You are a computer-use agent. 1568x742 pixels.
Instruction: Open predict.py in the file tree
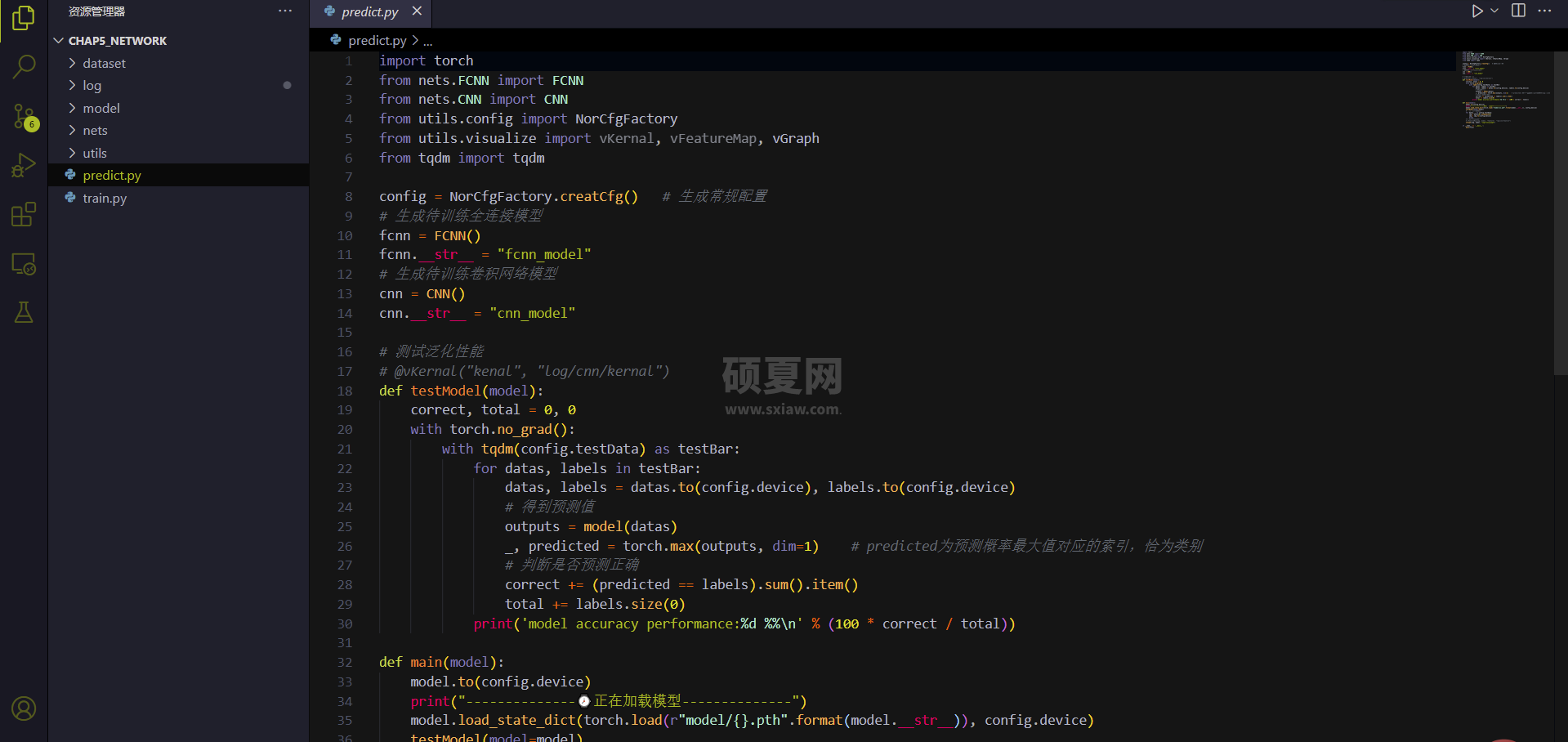[178, 175]
